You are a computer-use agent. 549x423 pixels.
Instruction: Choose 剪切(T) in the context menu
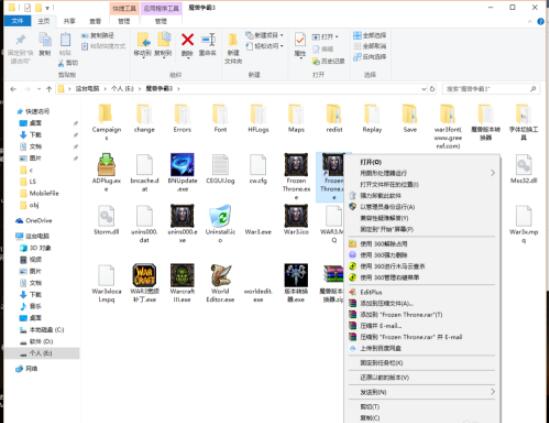tap(422, 407)
